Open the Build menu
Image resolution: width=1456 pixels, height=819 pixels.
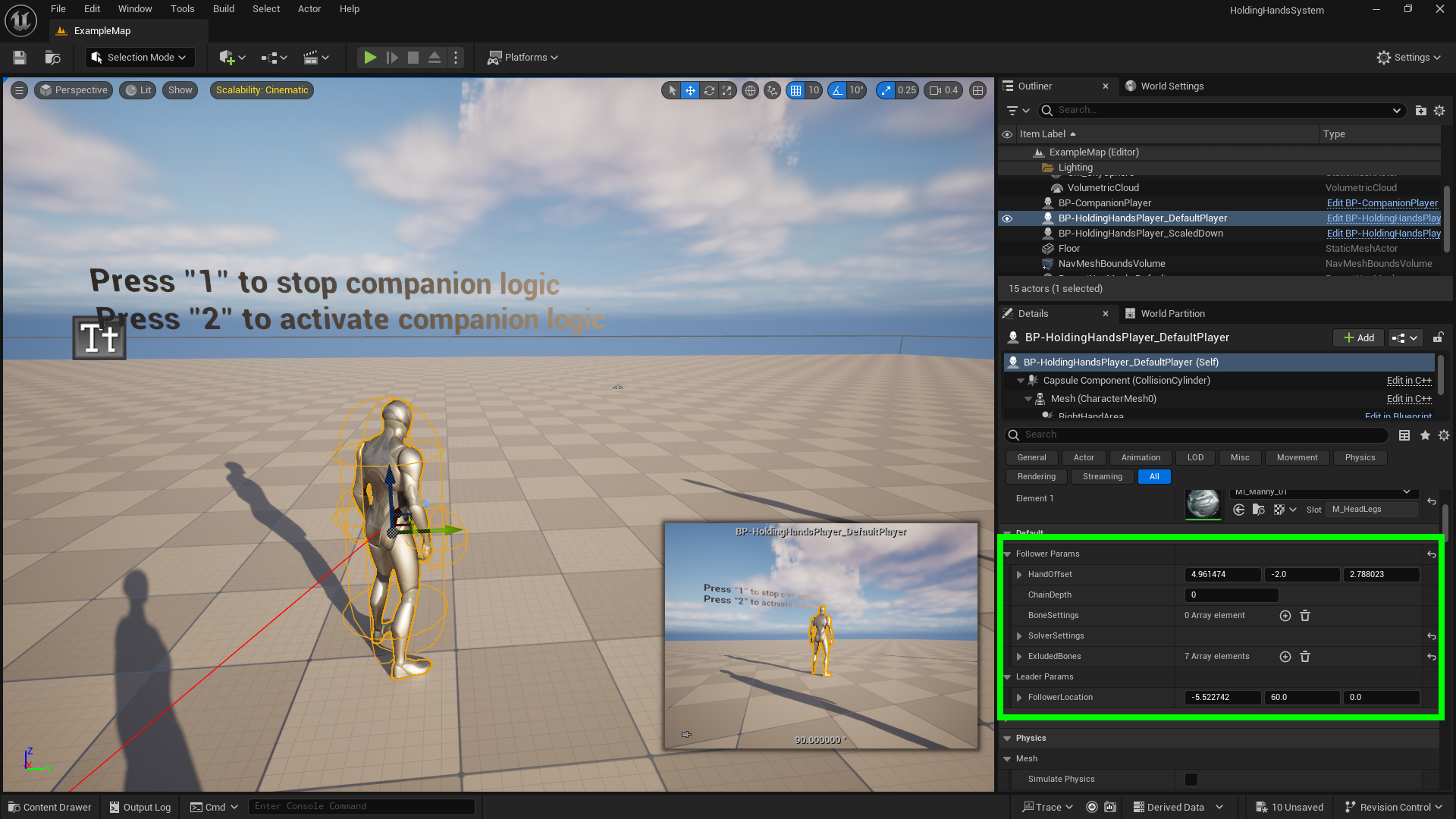(223, 9)
